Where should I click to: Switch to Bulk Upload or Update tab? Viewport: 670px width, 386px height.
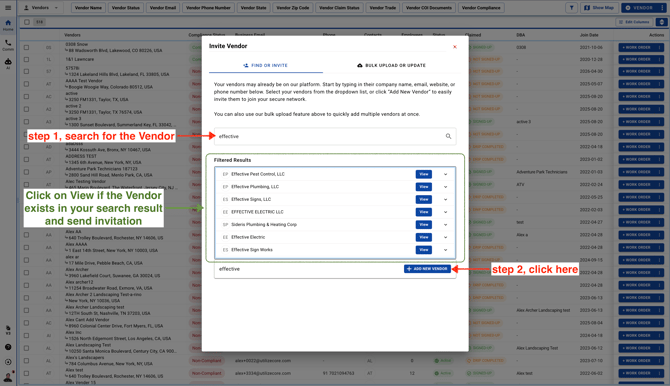pos(391,65)
